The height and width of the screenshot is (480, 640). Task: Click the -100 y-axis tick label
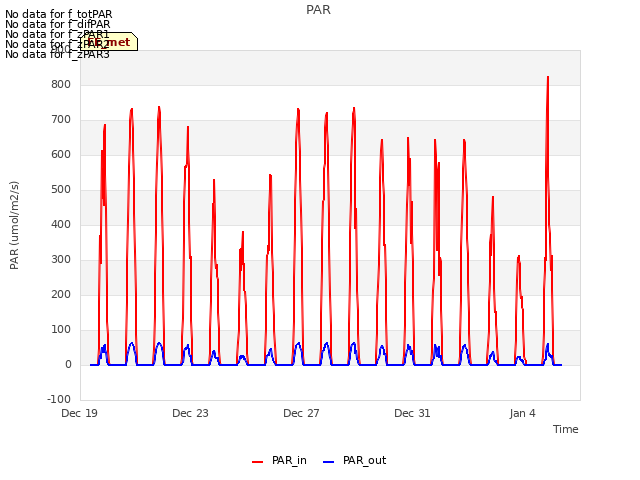click(59, 400)
